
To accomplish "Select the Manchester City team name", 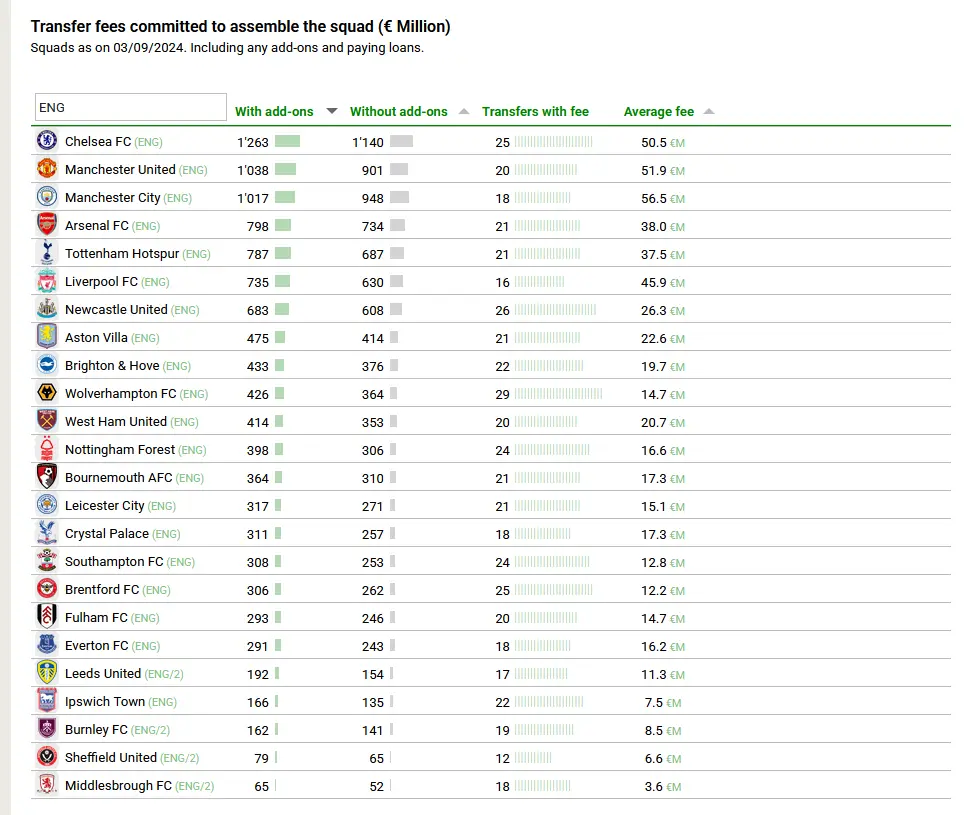I will (x=113, y=197).
